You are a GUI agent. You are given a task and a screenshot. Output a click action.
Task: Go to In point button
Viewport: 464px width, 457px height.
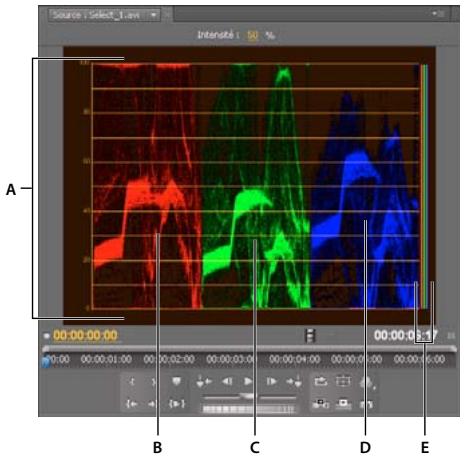coord(132,404)
